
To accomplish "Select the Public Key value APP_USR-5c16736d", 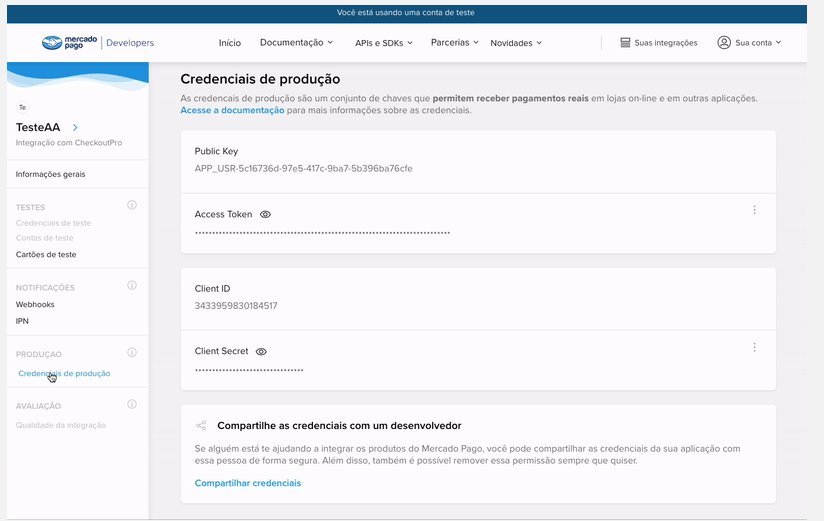I will pos(303,169).
